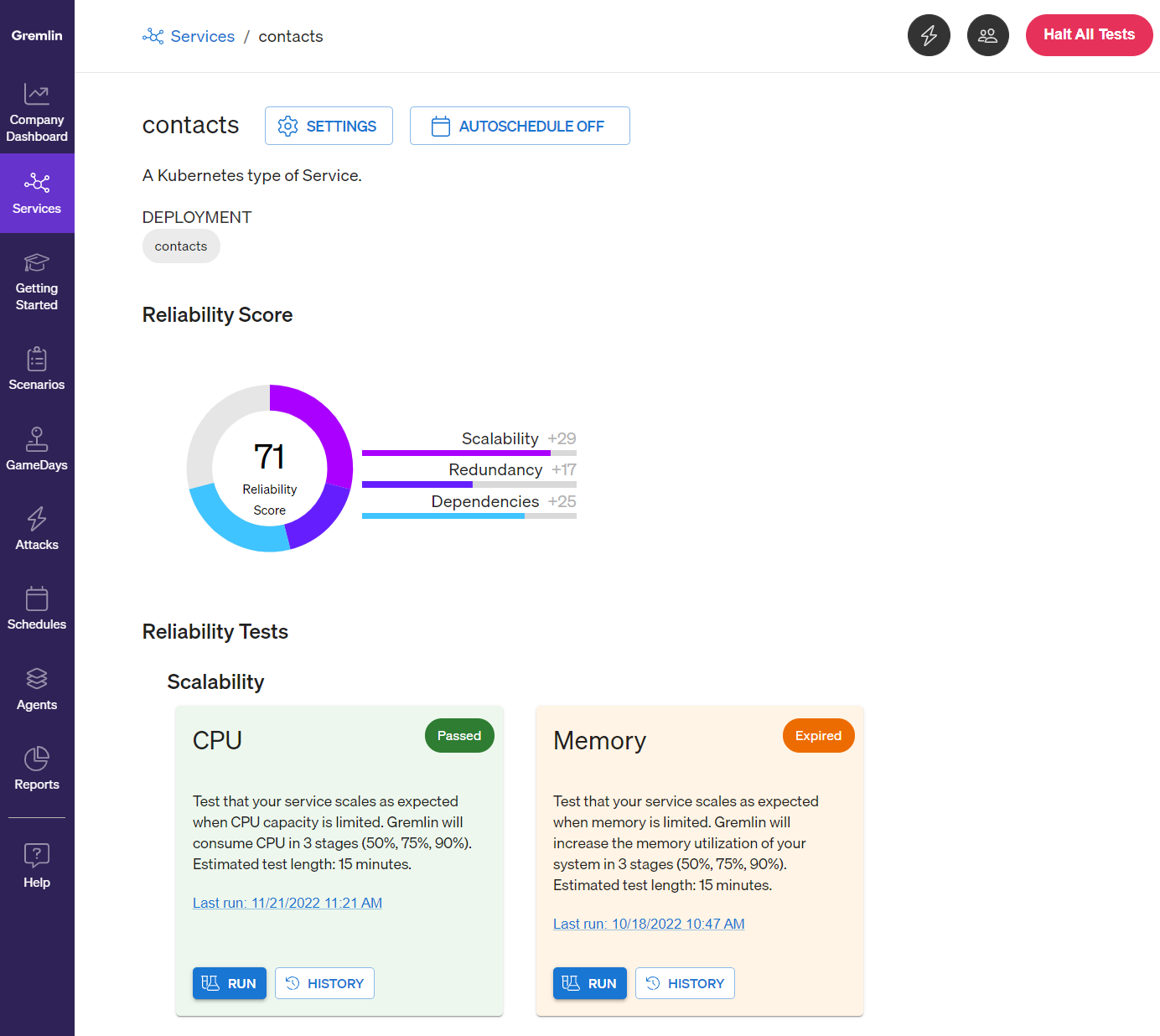Click the contacts deployment chip
The width and height of the screenshot is (1160, 1036).
point(181,246)
